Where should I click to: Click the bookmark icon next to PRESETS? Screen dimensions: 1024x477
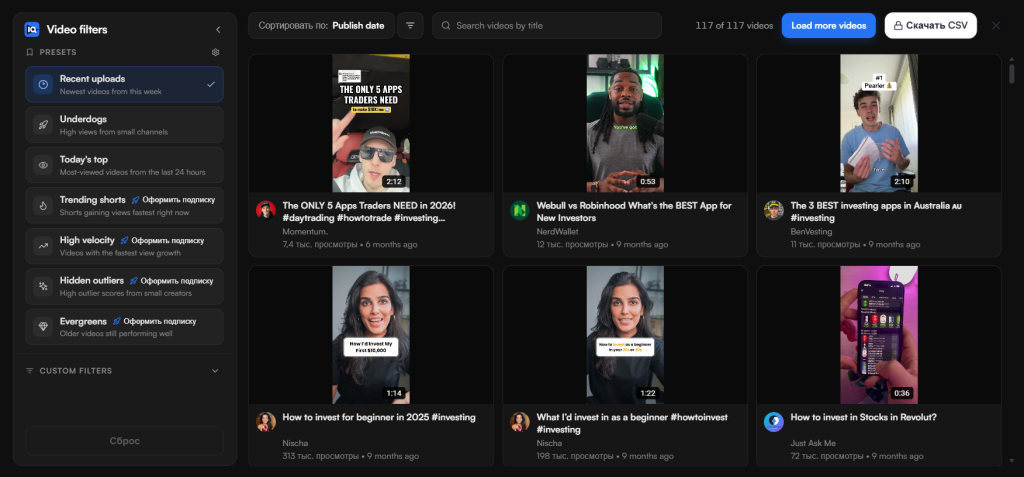[29, 52]
